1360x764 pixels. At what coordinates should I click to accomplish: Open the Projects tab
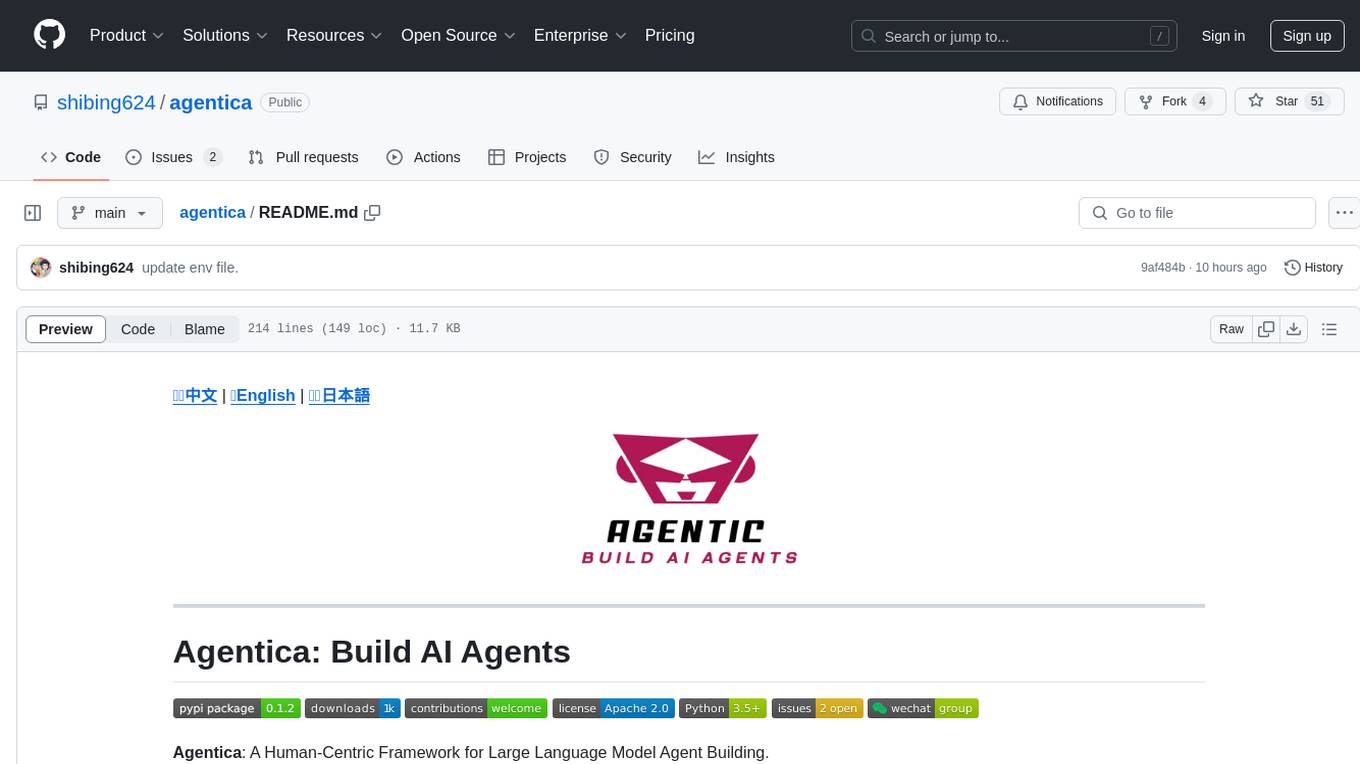527,157
